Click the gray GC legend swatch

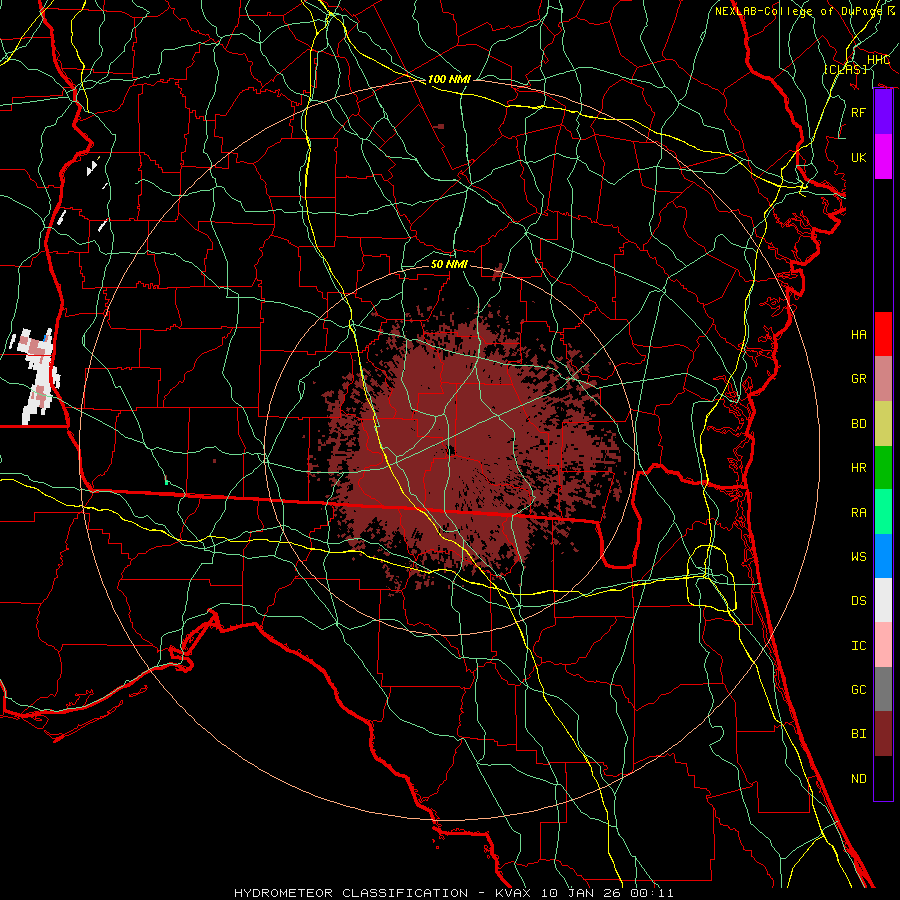point(883,689)
